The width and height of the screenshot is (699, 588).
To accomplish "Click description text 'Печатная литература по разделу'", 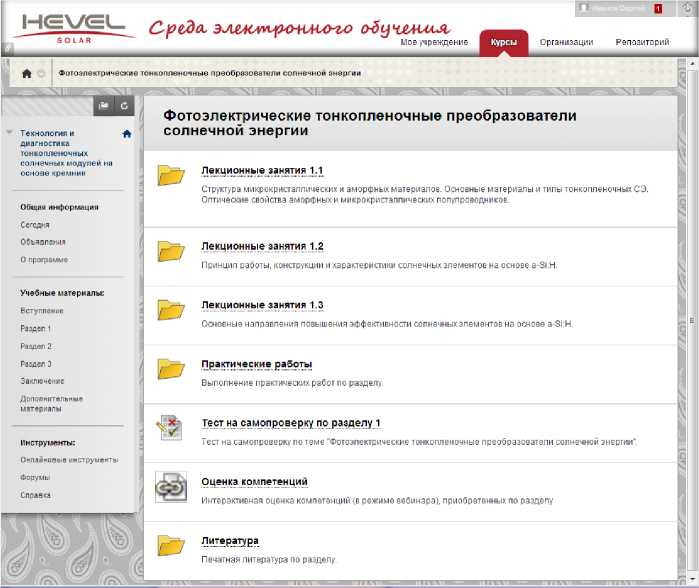I will [x=268, y=559].
